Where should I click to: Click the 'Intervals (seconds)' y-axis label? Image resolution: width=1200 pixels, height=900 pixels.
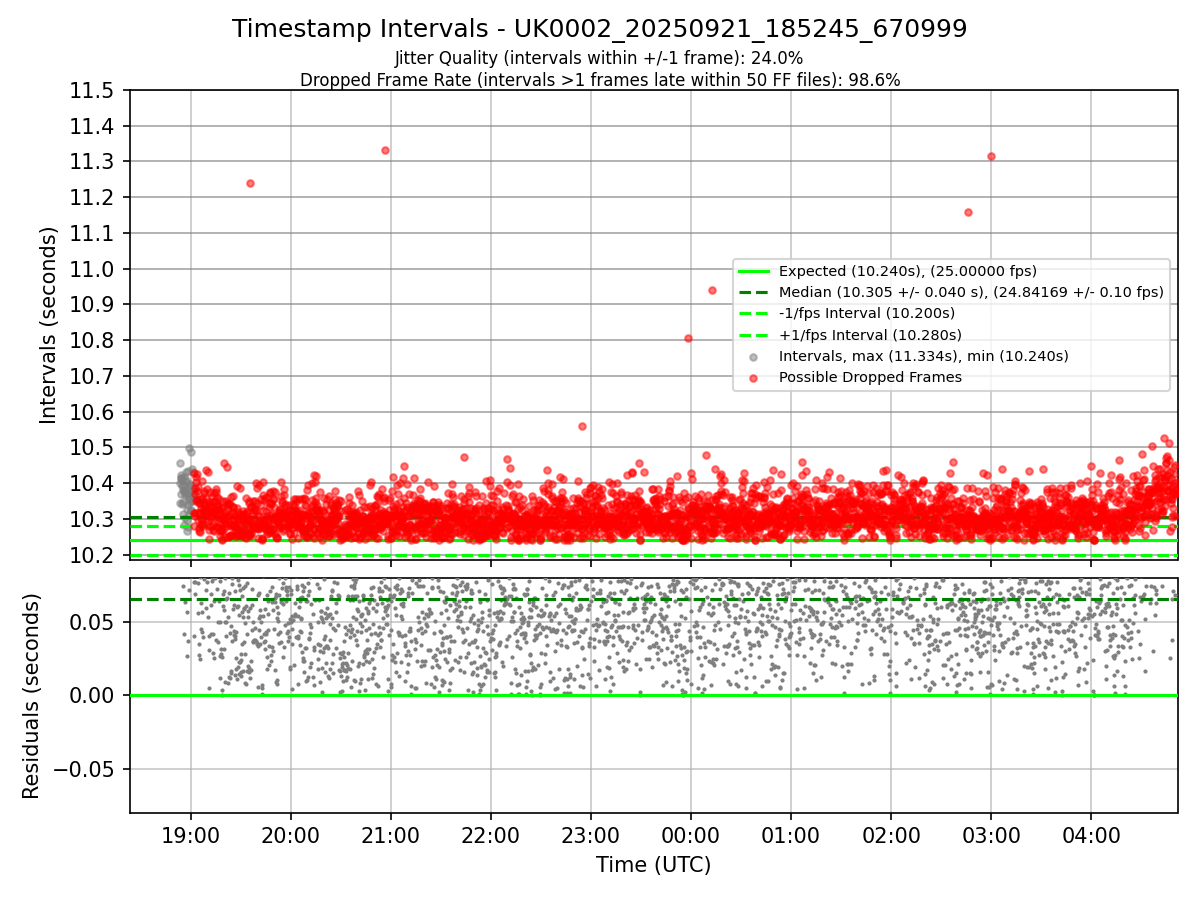[x=48, y=324]
